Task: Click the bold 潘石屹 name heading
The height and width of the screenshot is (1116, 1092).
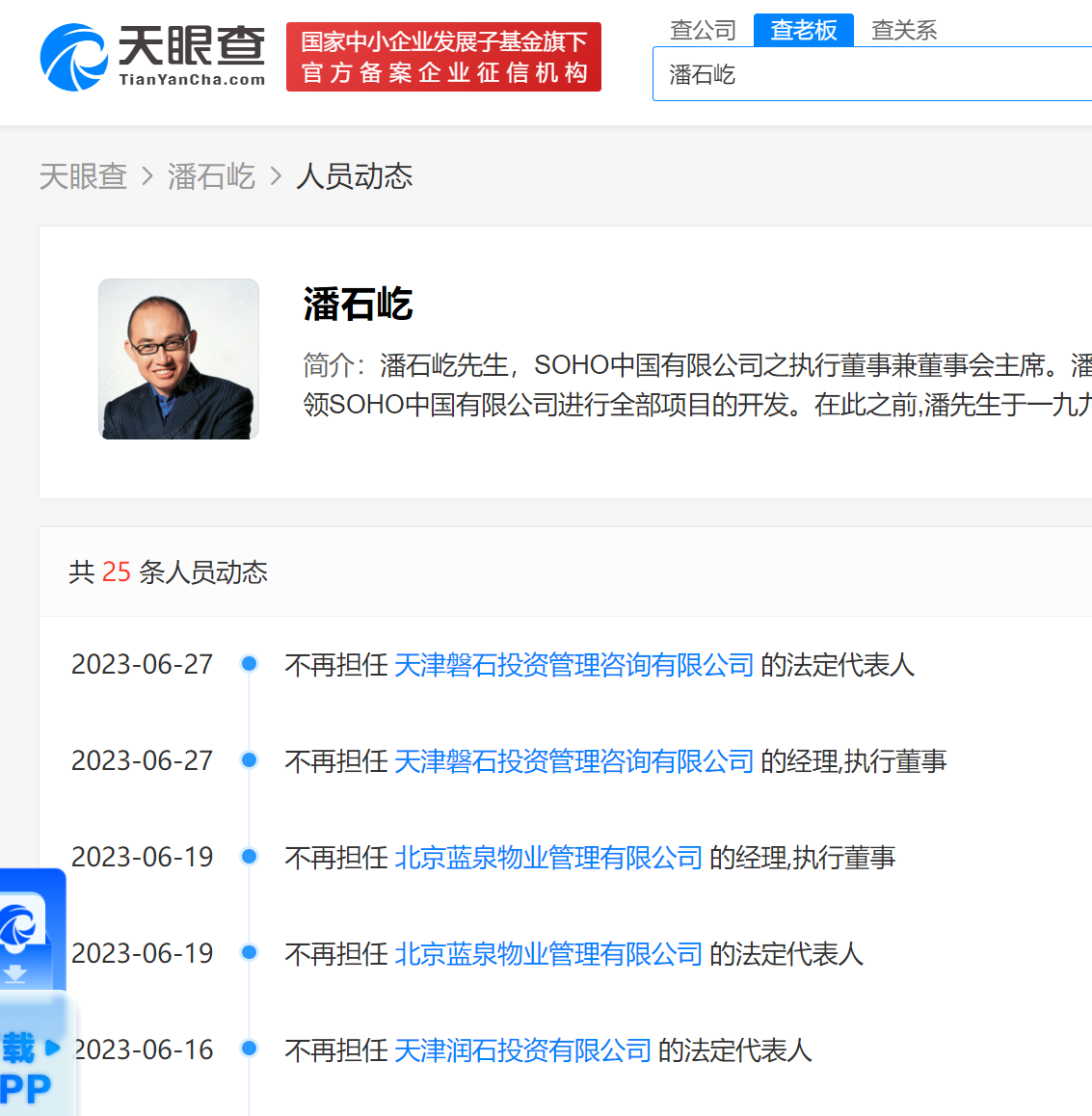Action: pyautogui.click(x=359, y=304)
